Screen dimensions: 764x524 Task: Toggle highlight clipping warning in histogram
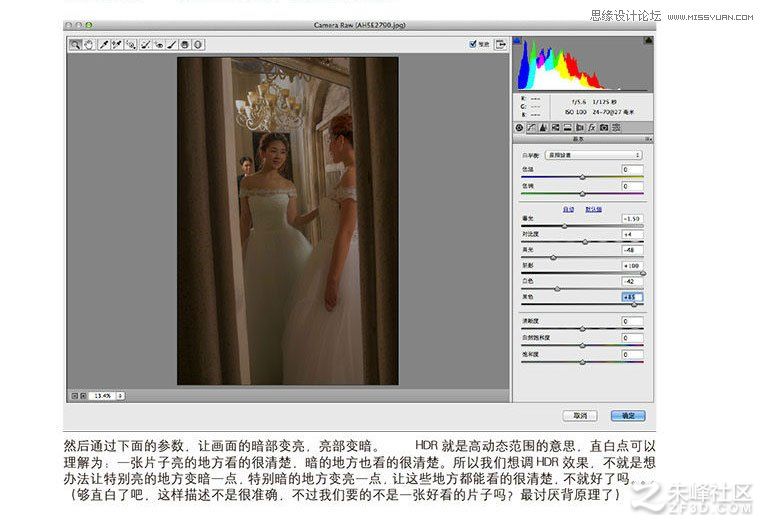coord(649,40)
